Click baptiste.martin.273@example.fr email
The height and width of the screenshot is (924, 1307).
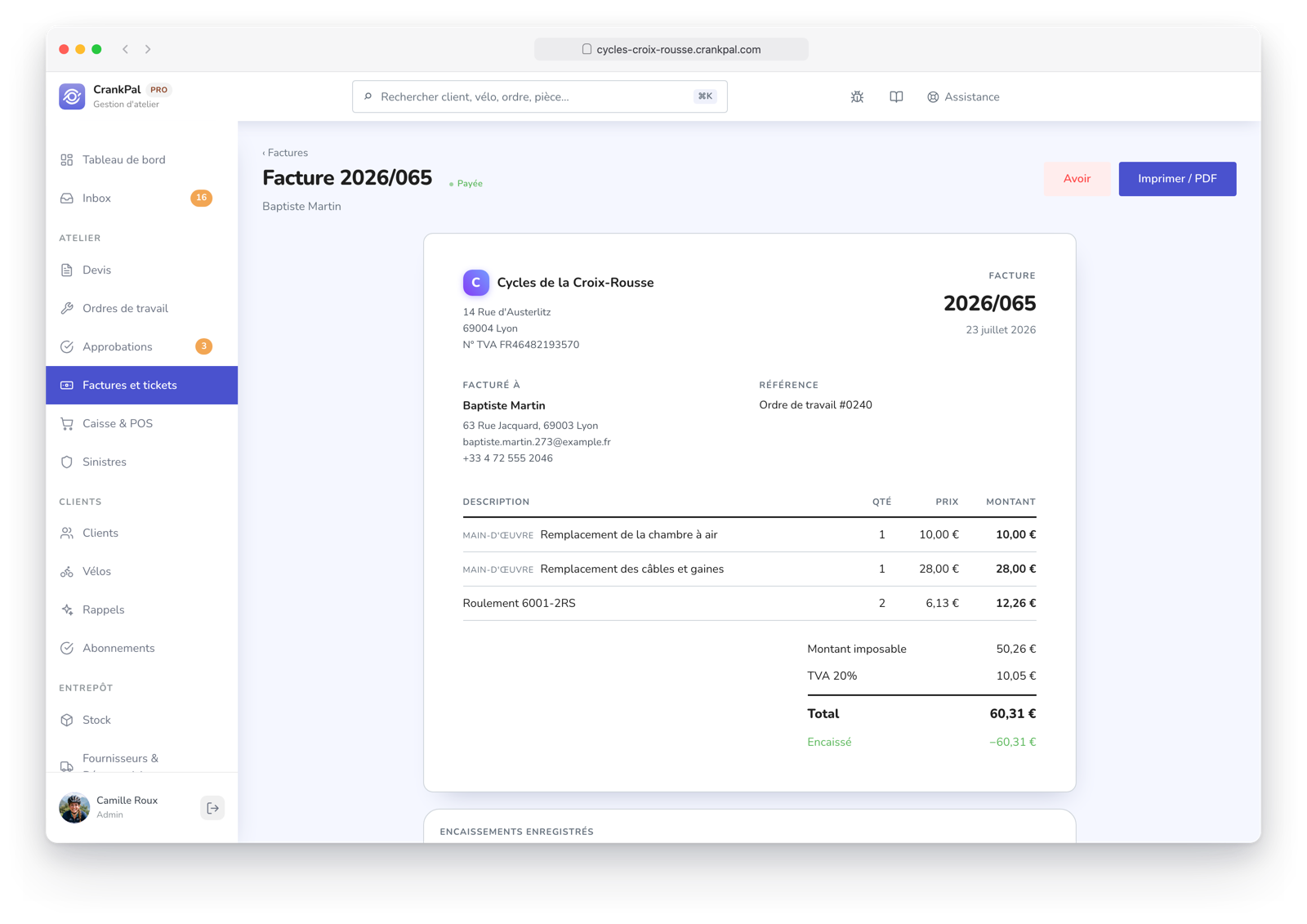coord(537,442)
